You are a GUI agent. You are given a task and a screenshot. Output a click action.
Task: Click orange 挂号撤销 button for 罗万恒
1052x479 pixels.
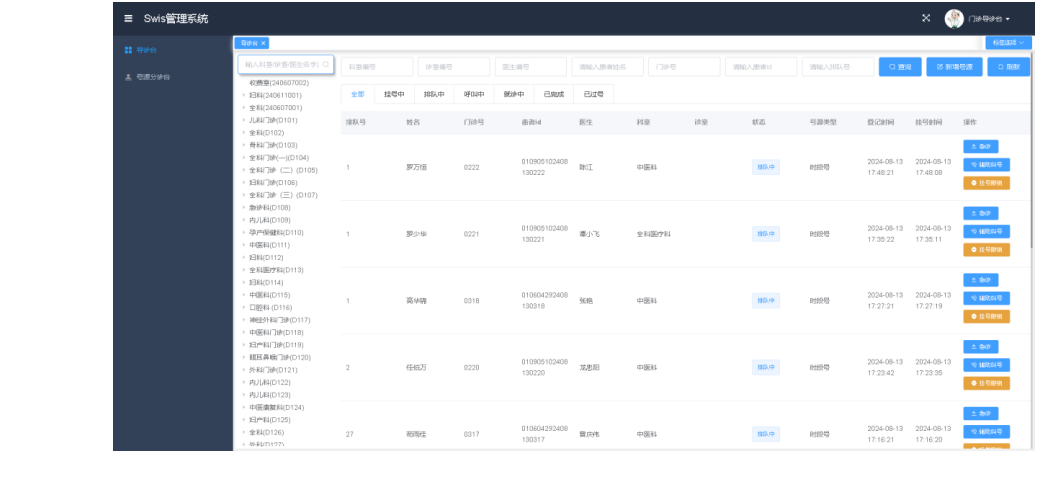(986, 183)
